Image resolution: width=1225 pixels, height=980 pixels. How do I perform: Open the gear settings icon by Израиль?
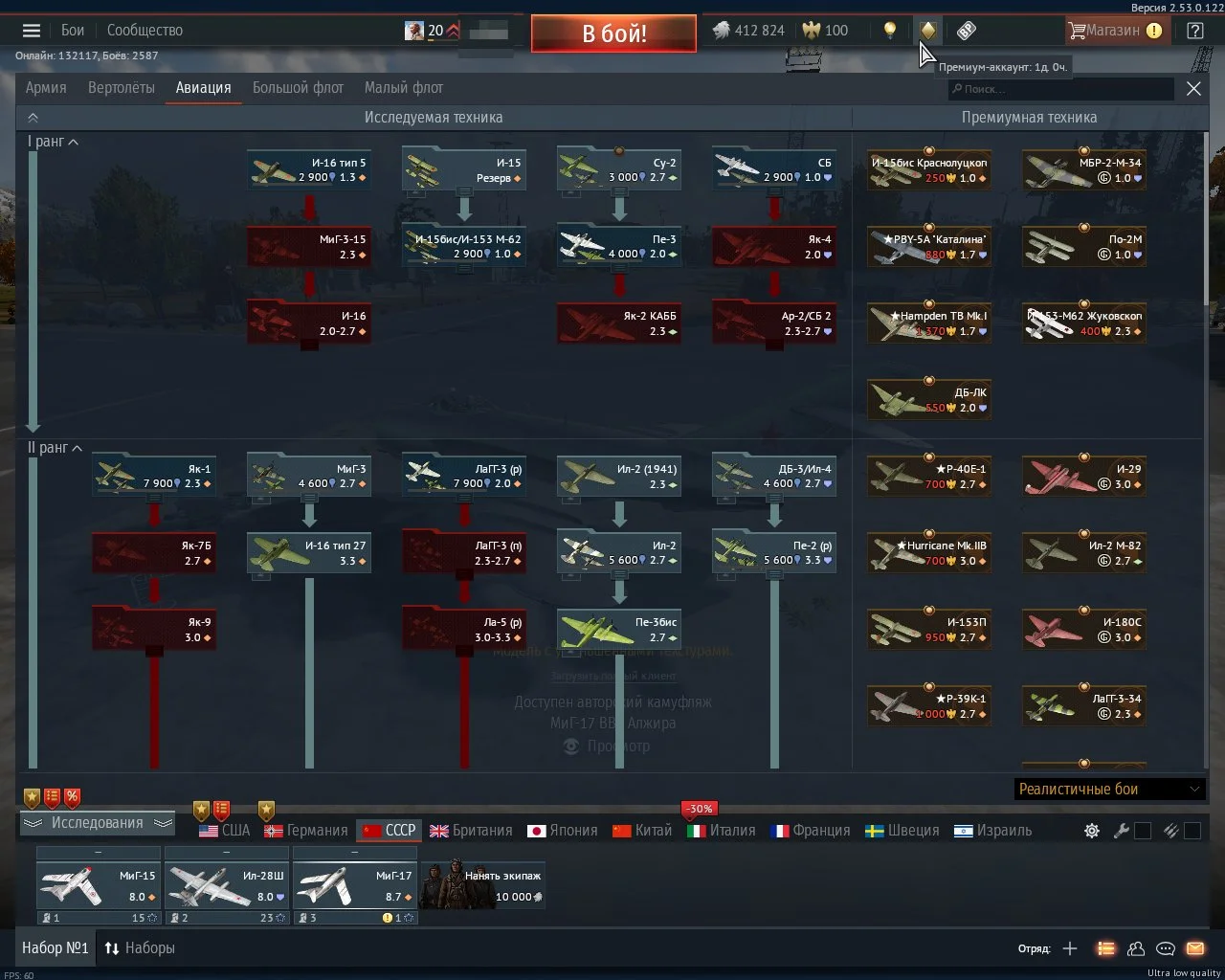click(1092, 831)
